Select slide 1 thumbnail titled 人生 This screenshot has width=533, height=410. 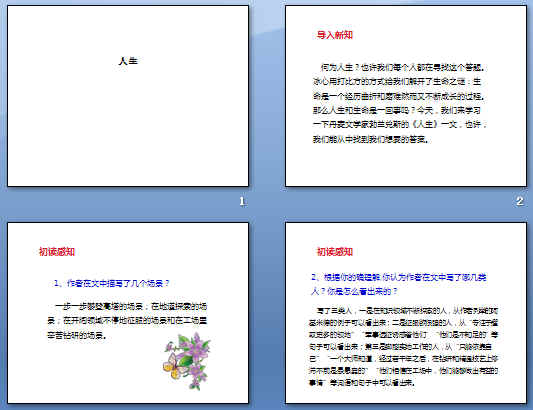pos(128,96)
